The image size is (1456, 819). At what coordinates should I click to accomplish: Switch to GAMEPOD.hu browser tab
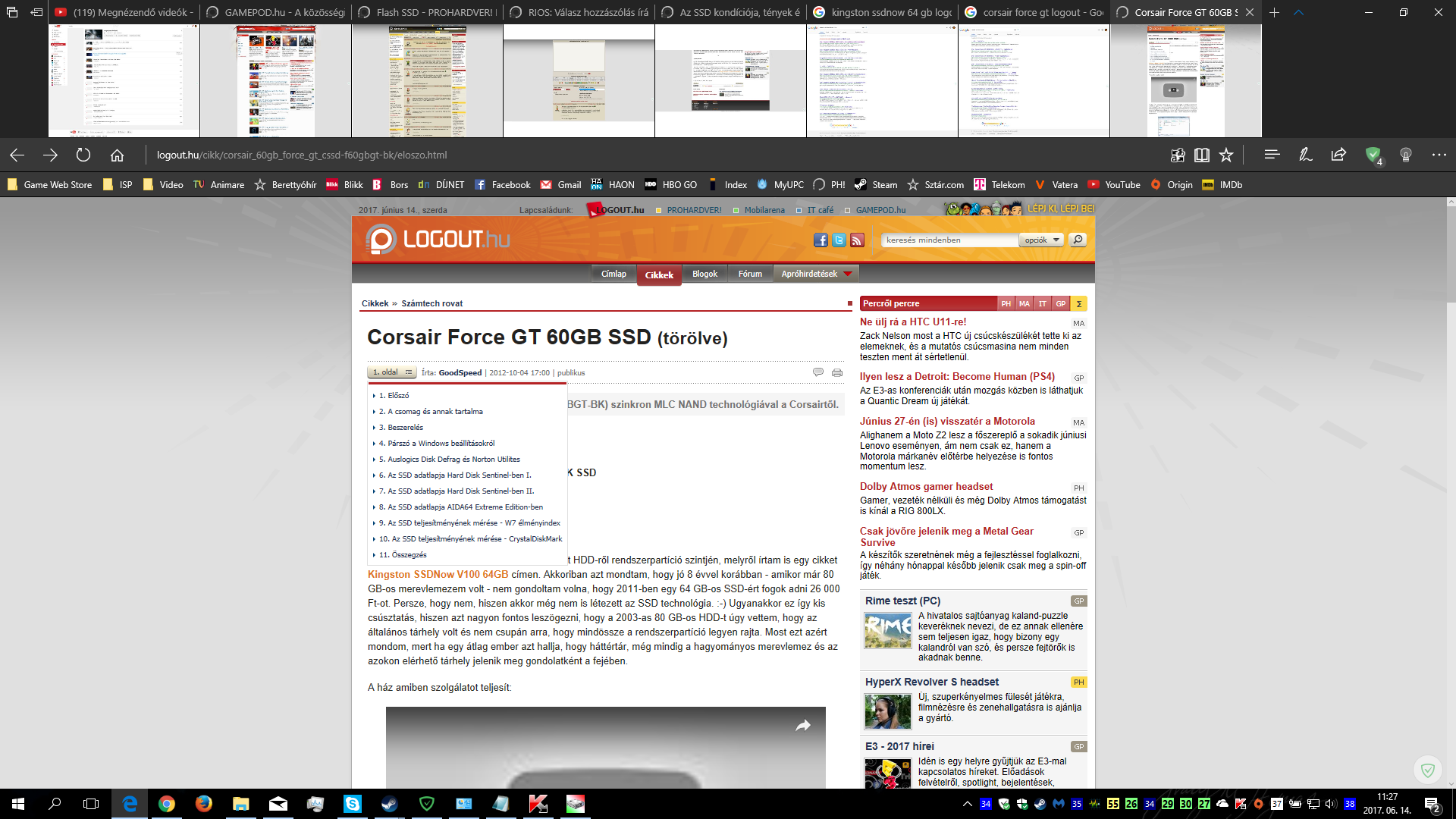(275, 12)
